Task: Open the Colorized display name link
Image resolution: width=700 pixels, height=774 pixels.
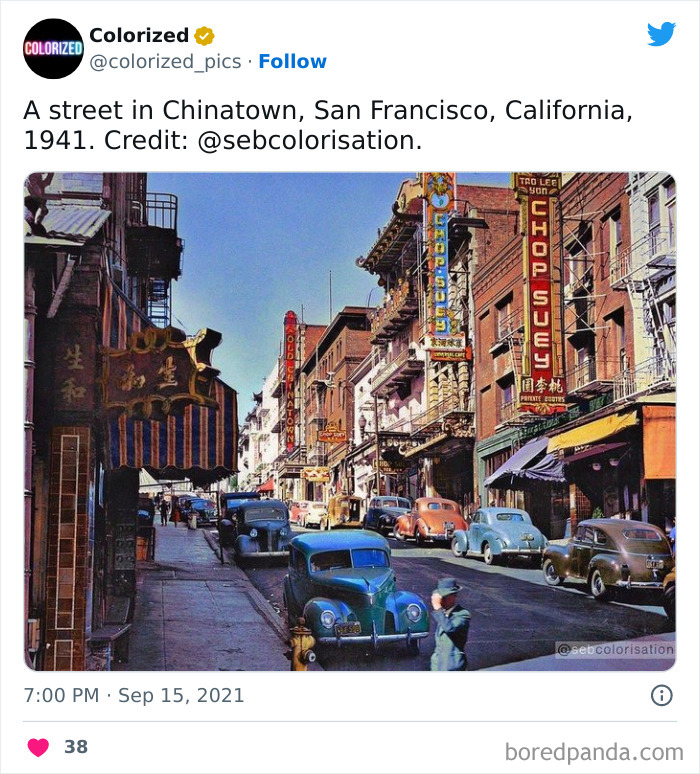Action: 138,36
